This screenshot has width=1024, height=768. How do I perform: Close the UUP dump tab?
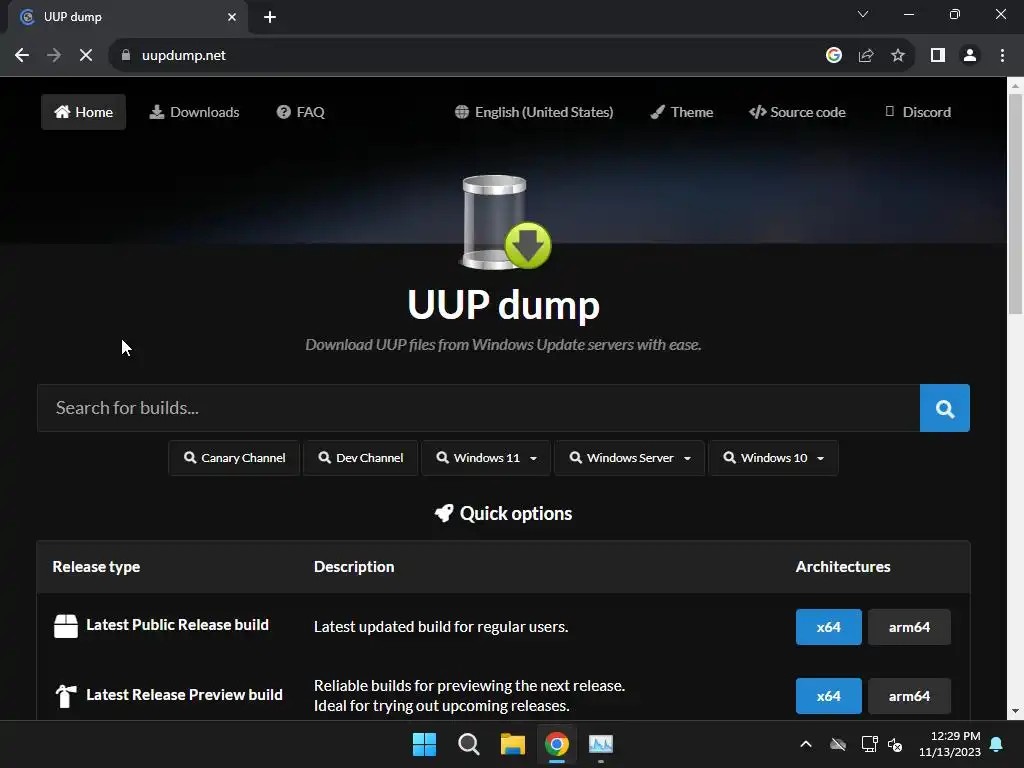pos(232,17)
